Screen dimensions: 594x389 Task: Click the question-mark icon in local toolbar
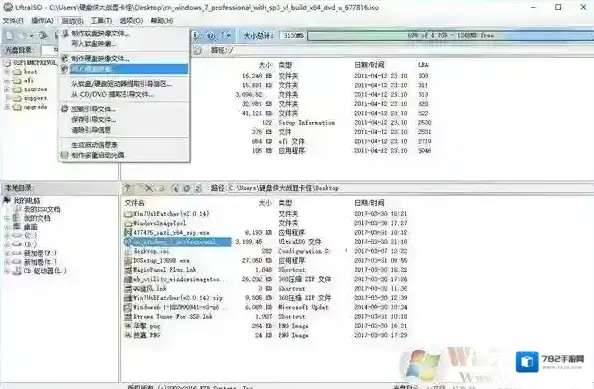[x=128, y=188]
